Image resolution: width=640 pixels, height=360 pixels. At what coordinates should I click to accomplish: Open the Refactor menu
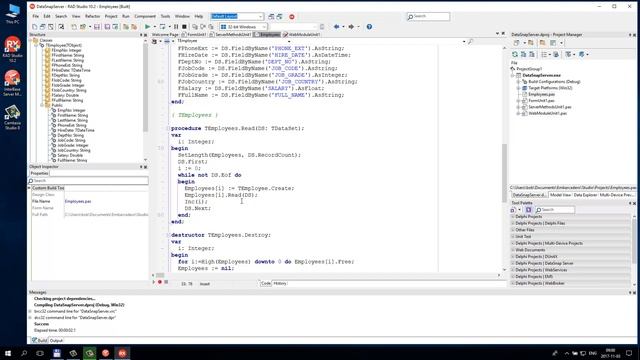click(x=92, y=16)
